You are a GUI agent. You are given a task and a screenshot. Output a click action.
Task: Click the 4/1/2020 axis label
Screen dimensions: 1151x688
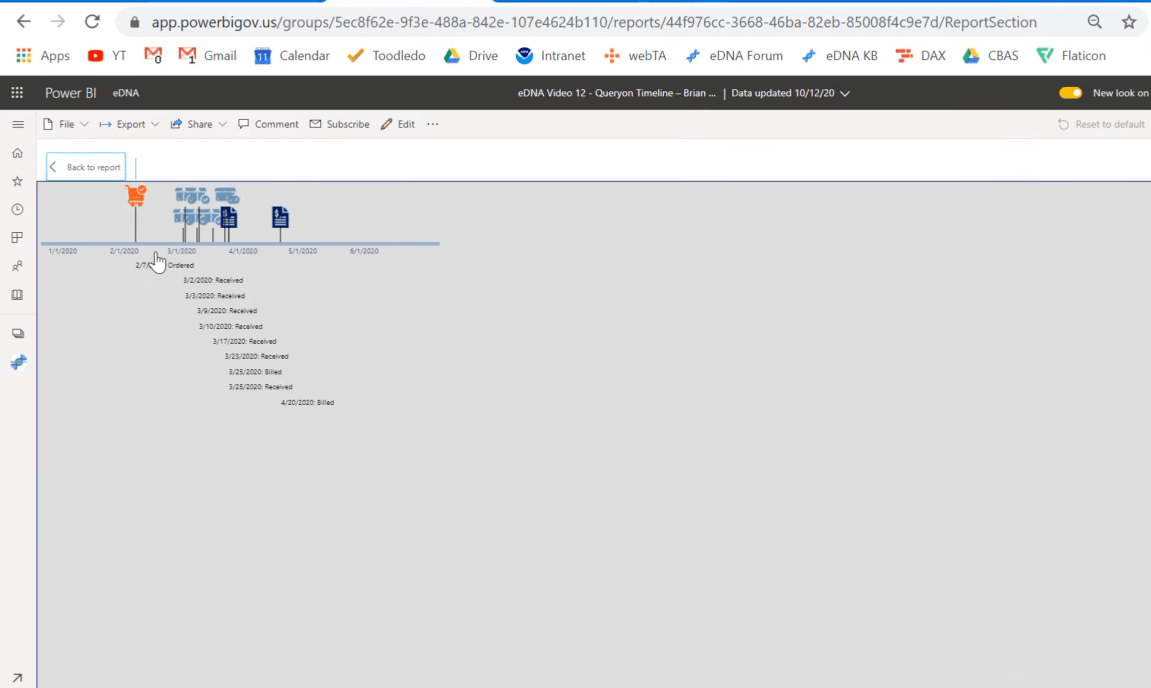243,251
